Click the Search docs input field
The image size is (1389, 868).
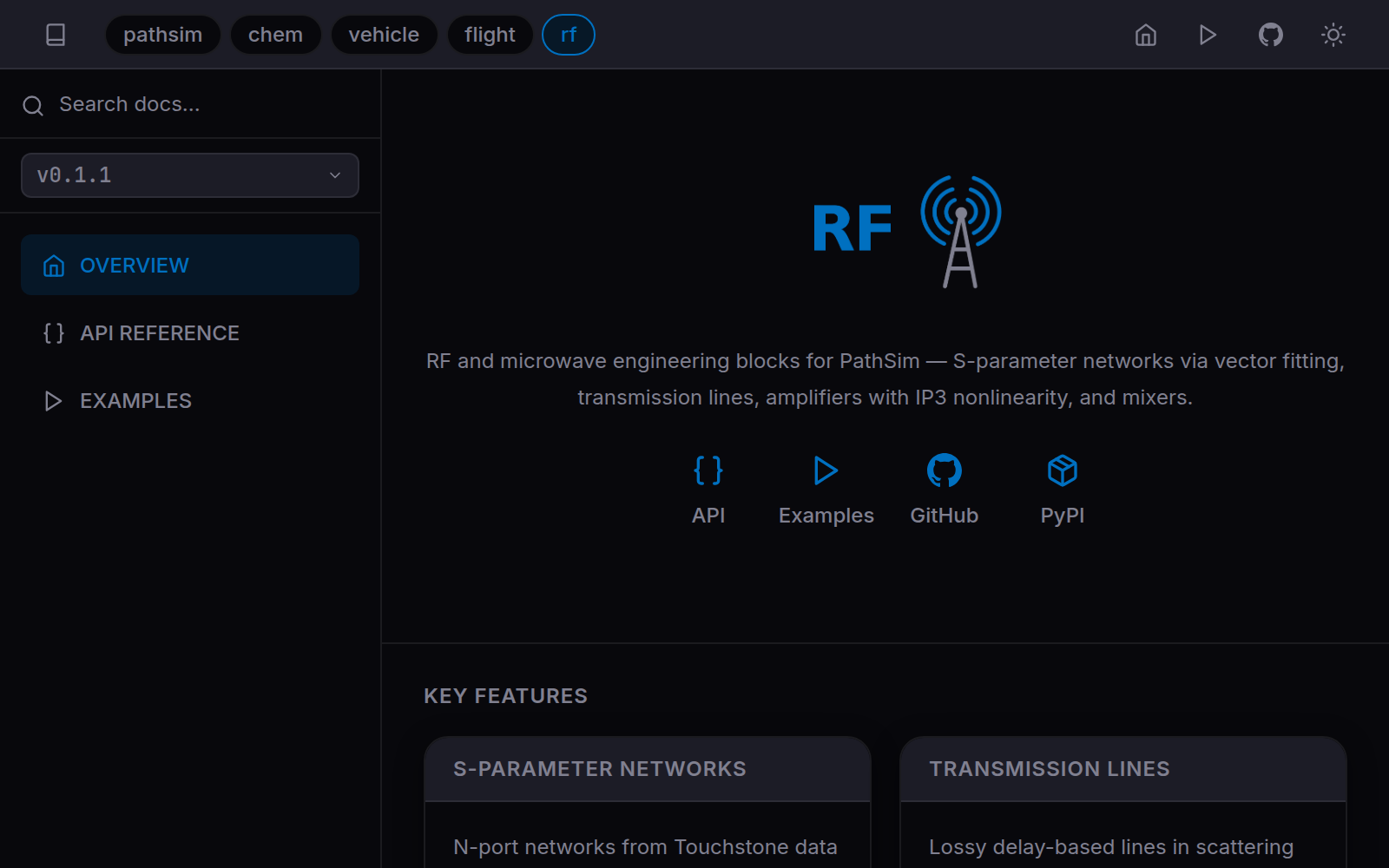(x=129, y=103)
